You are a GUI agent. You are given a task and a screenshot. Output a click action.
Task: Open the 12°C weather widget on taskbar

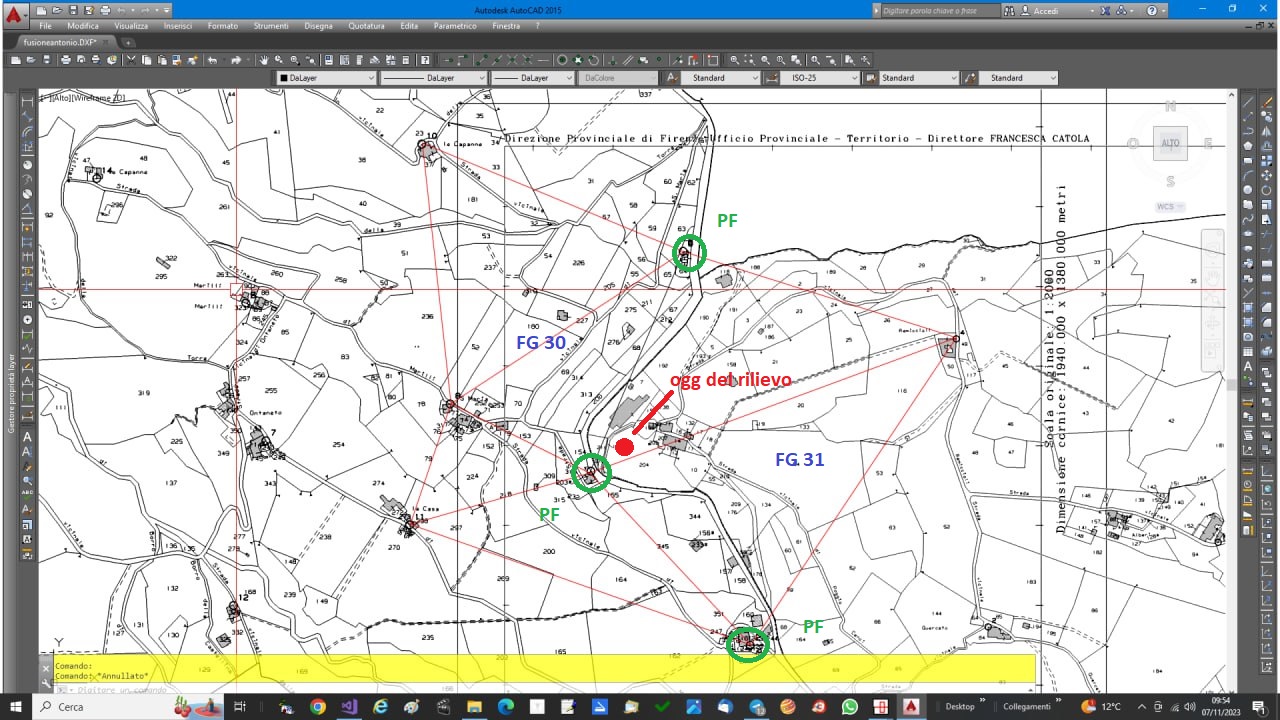(x=1100, y=707)
